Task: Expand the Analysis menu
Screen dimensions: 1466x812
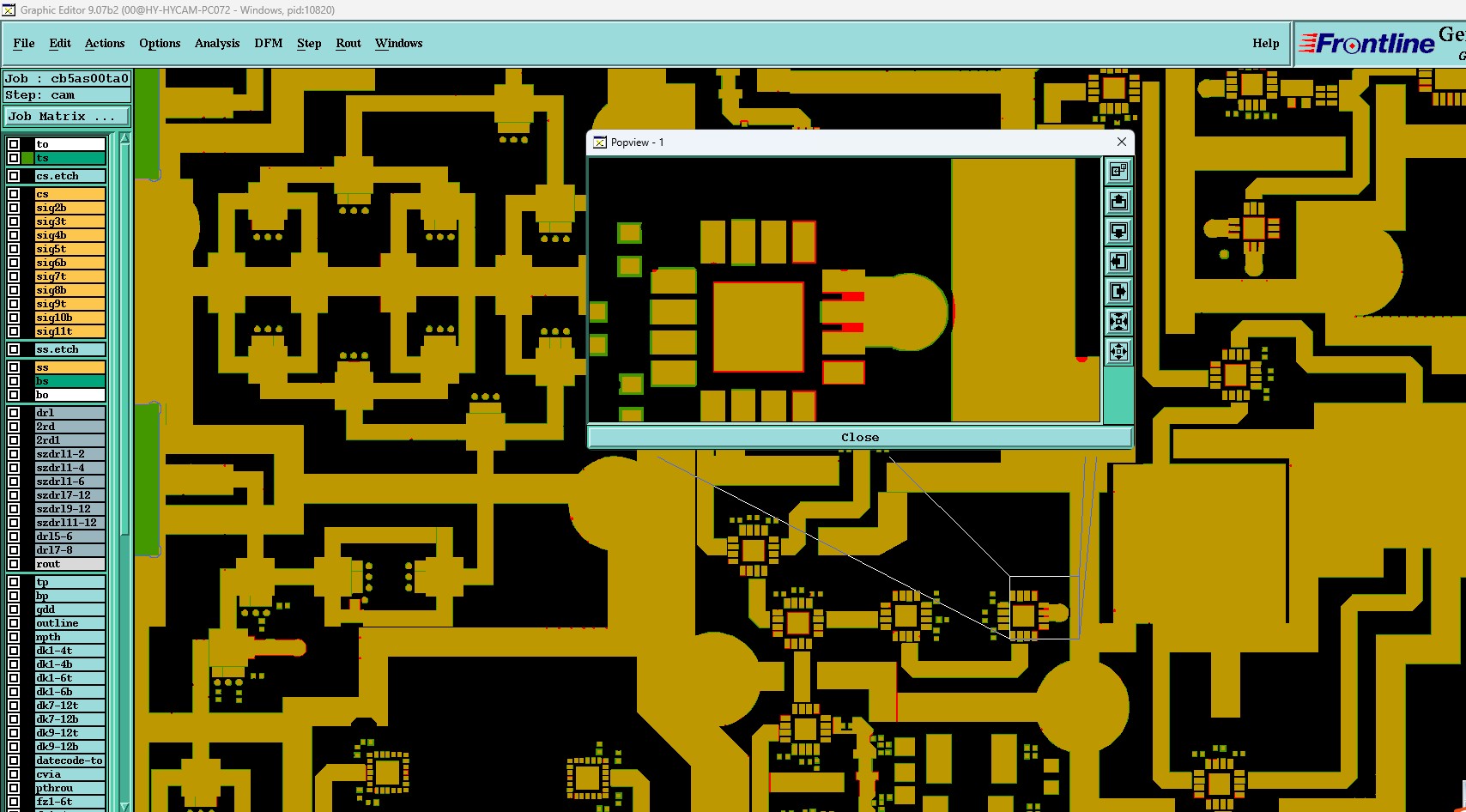Action: pos(217,43)
